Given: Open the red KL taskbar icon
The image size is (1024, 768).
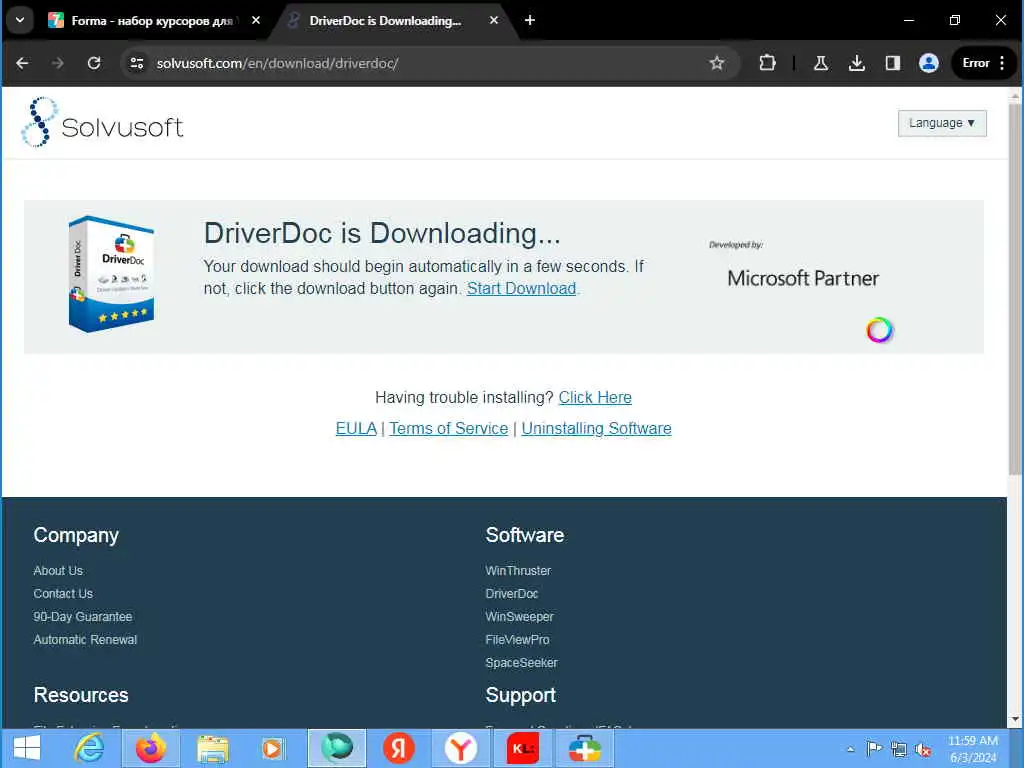Looking at the screenshot, I should [522, 748].
